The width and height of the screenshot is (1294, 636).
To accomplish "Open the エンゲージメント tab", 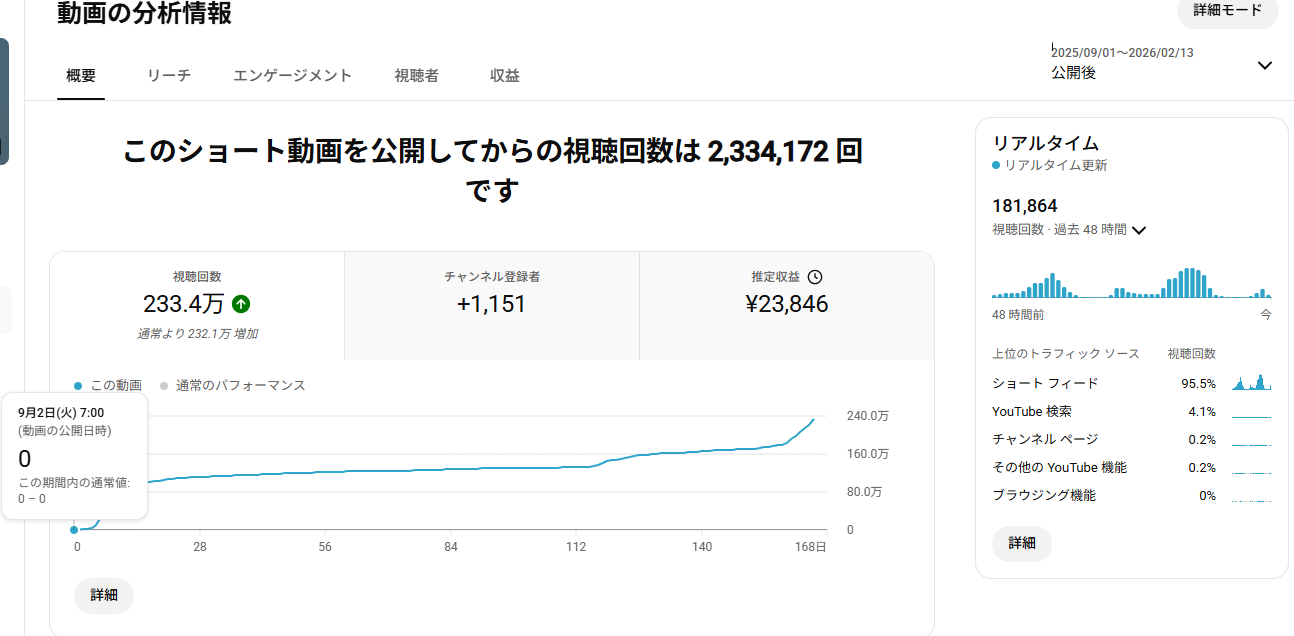I will pos(292,76).
